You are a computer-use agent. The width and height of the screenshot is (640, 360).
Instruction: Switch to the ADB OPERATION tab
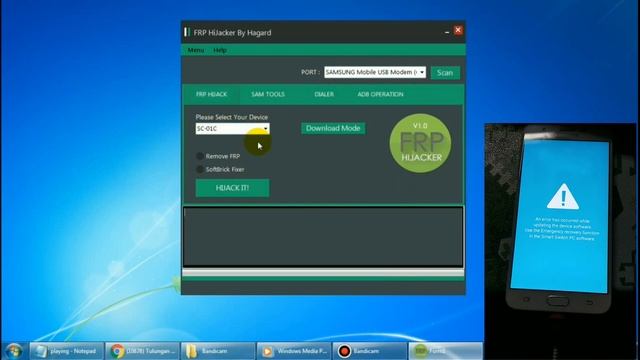380,94
